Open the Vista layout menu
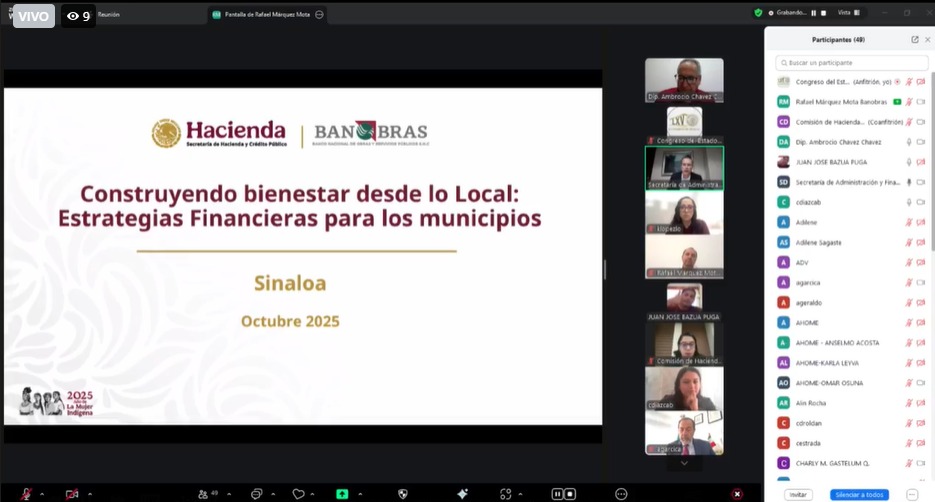The image size is (935, 502). pos(845,13)
